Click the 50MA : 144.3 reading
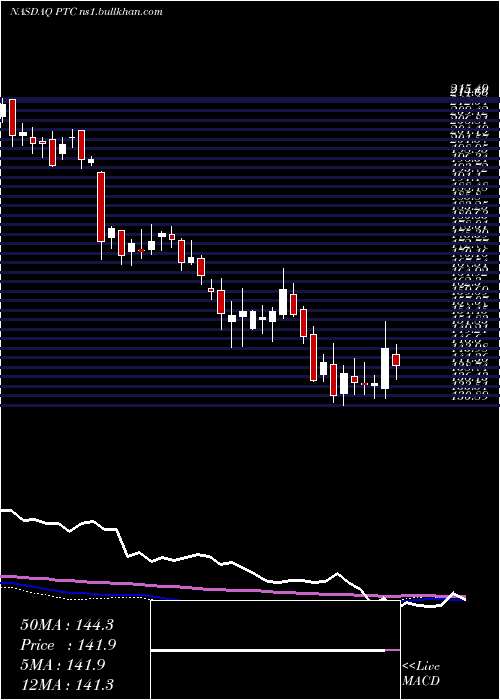 click(67, 625)
